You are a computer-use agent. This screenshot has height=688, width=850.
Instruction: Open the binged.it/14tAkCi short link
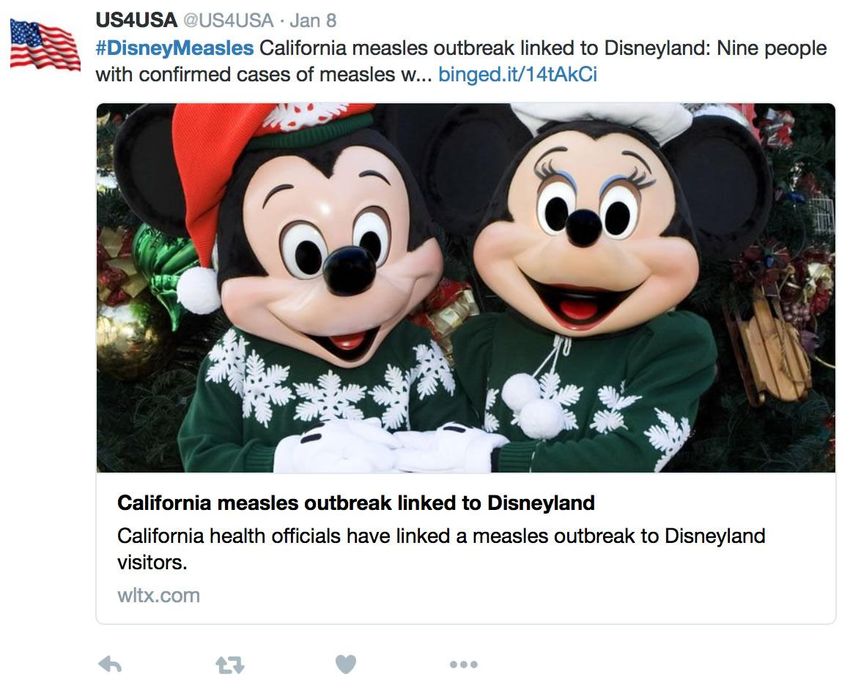518,74
